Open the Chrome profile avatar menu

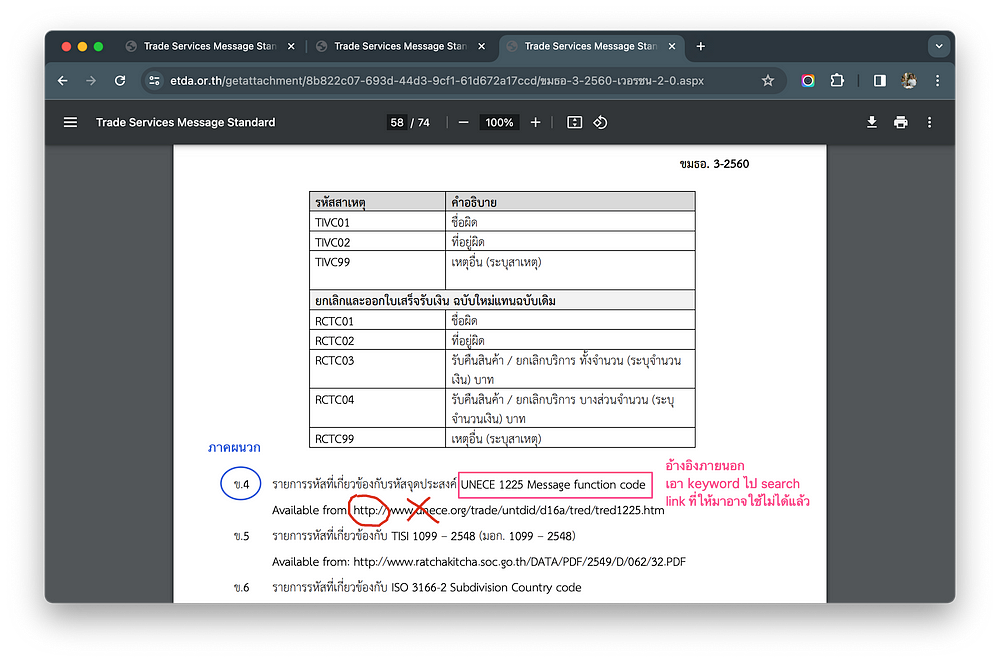[909, 81]
